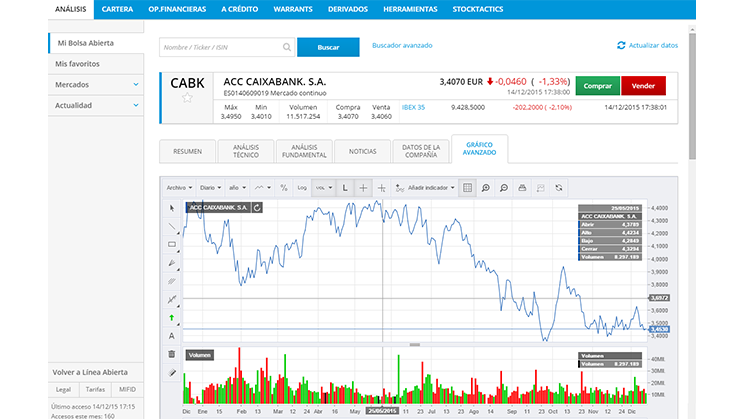Open the HERRAMIENTAS top menu
The width and height of the screenshot is (744, 419).
[x=410, y=9]
